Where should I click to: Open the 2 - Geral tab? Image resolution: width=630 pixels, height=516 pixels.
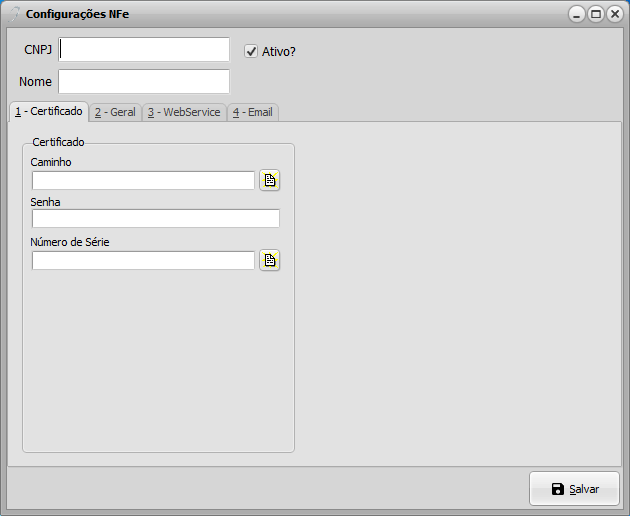(x=115, y=112)
